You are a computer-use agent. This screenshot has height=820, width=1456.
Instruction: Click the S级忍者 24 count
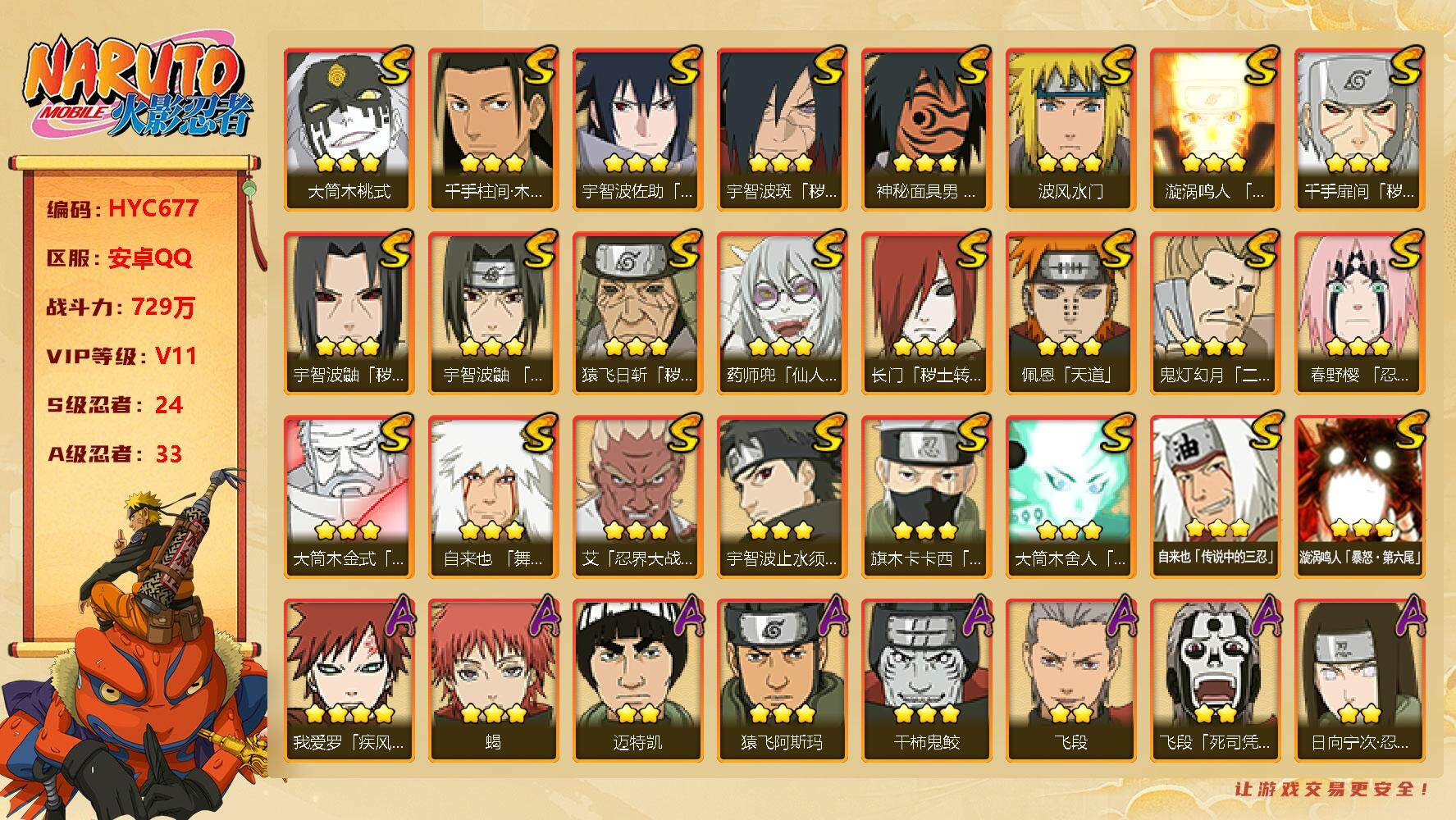point(115,405)
